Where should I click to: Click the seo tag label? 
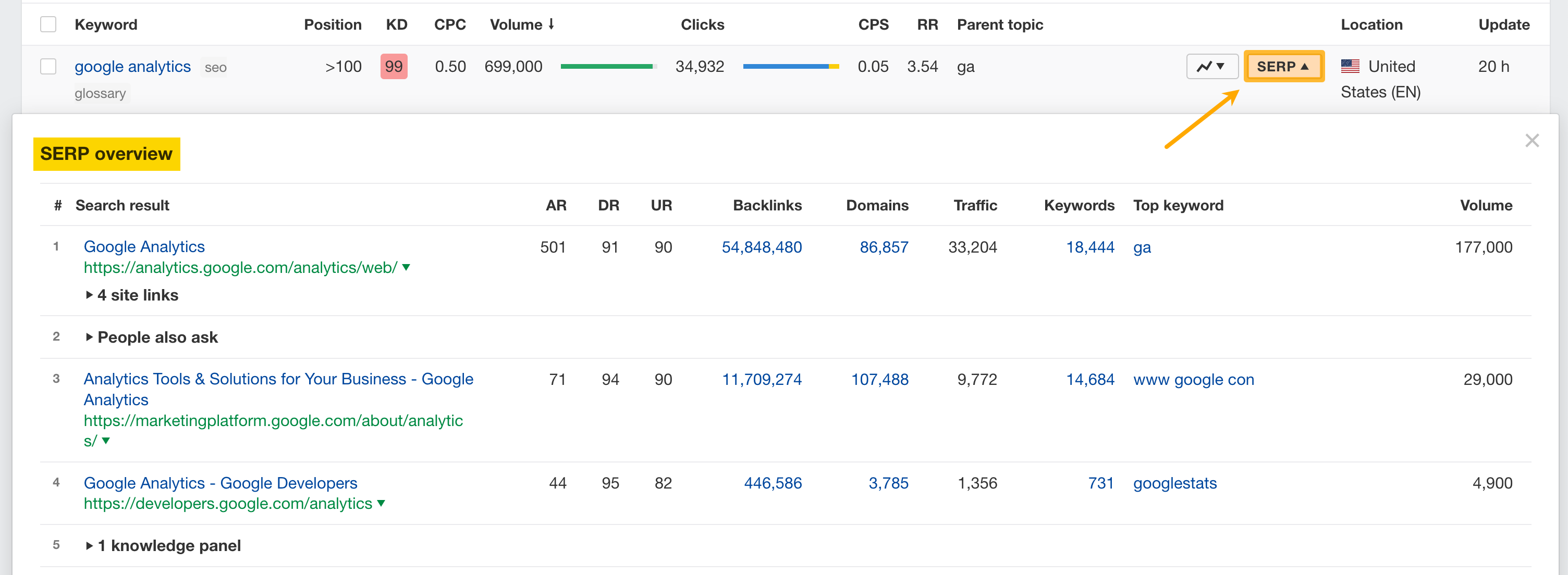tap(215, 68)
